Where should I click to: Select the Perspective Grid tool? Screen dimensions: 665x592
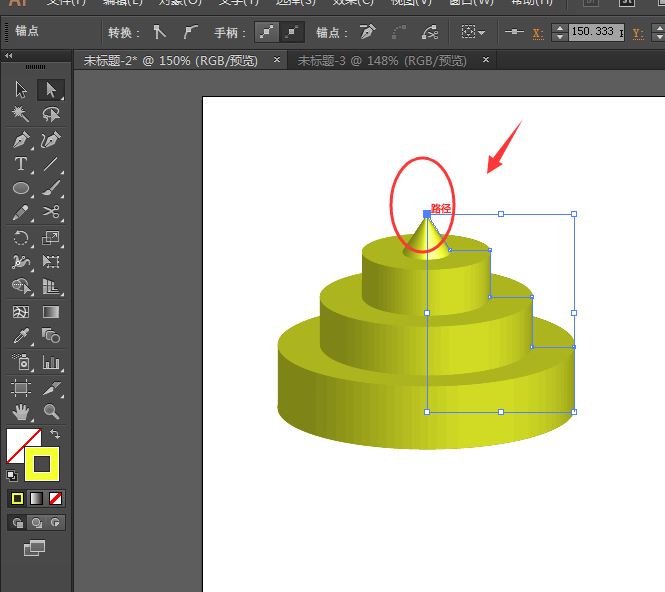pos(51,287)
